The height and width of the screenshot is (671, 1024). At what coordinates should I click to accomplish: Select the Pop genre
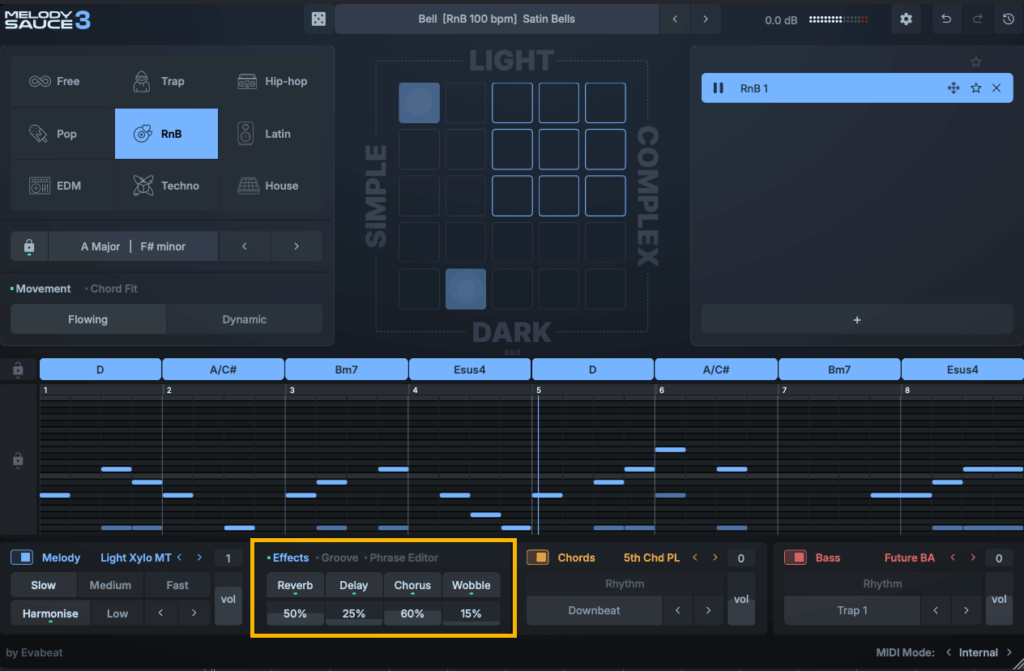62,133
